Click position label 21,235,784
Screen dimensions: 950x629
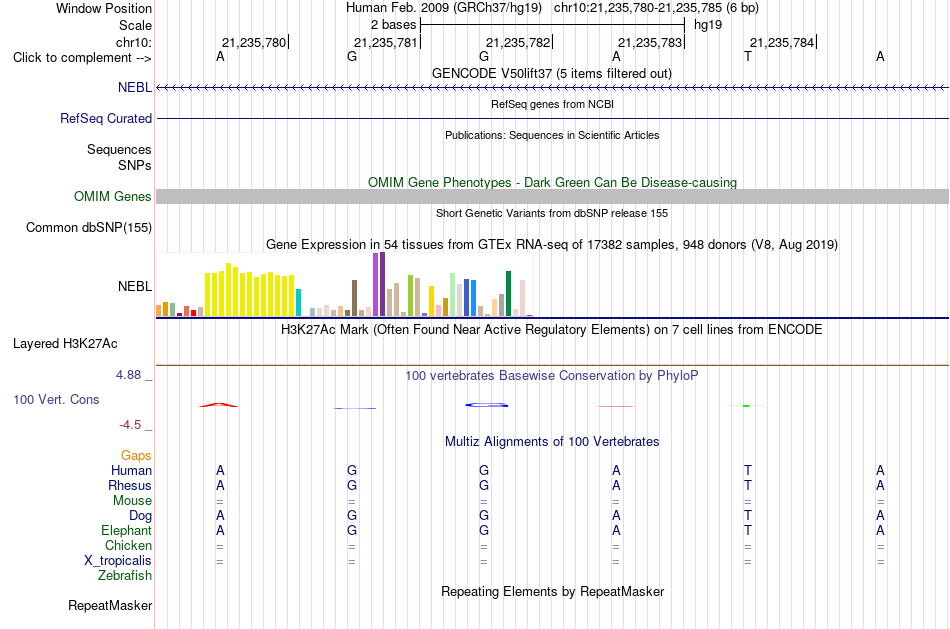(x=782, y=42)
